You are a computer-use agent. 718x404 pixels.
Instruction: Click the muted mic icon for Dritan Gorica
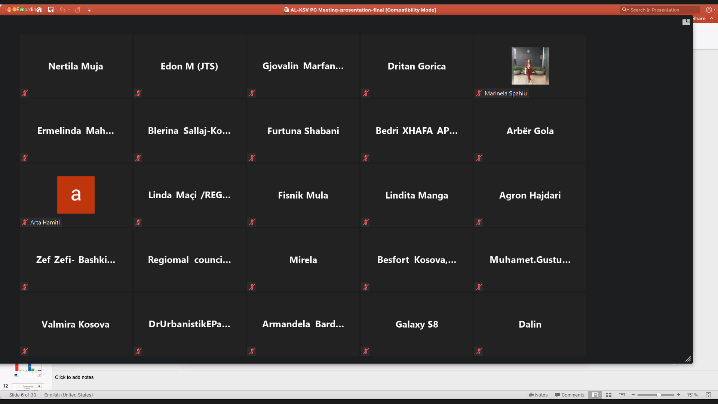tap(365, 93)
